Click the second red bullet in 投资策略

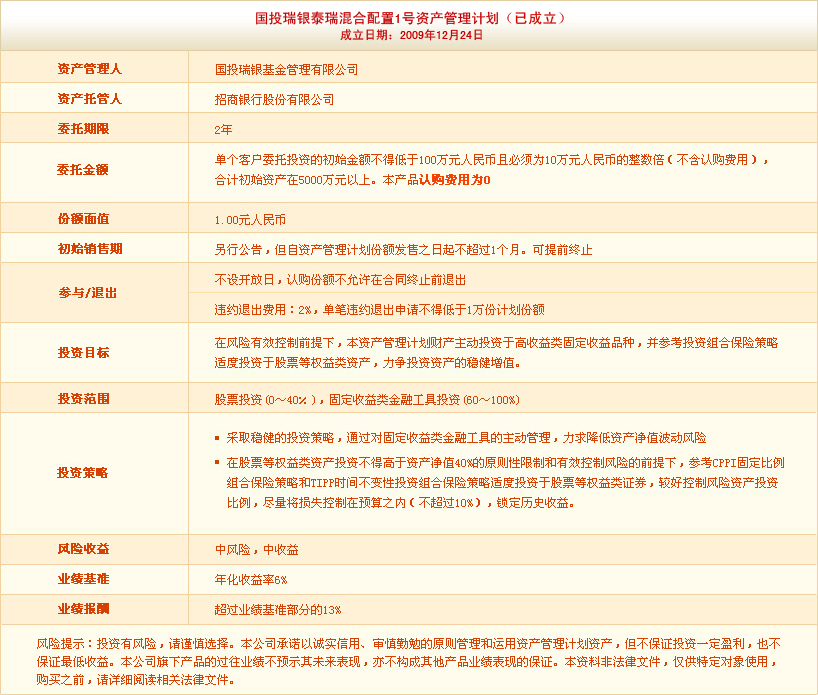[x=218, y=463]
